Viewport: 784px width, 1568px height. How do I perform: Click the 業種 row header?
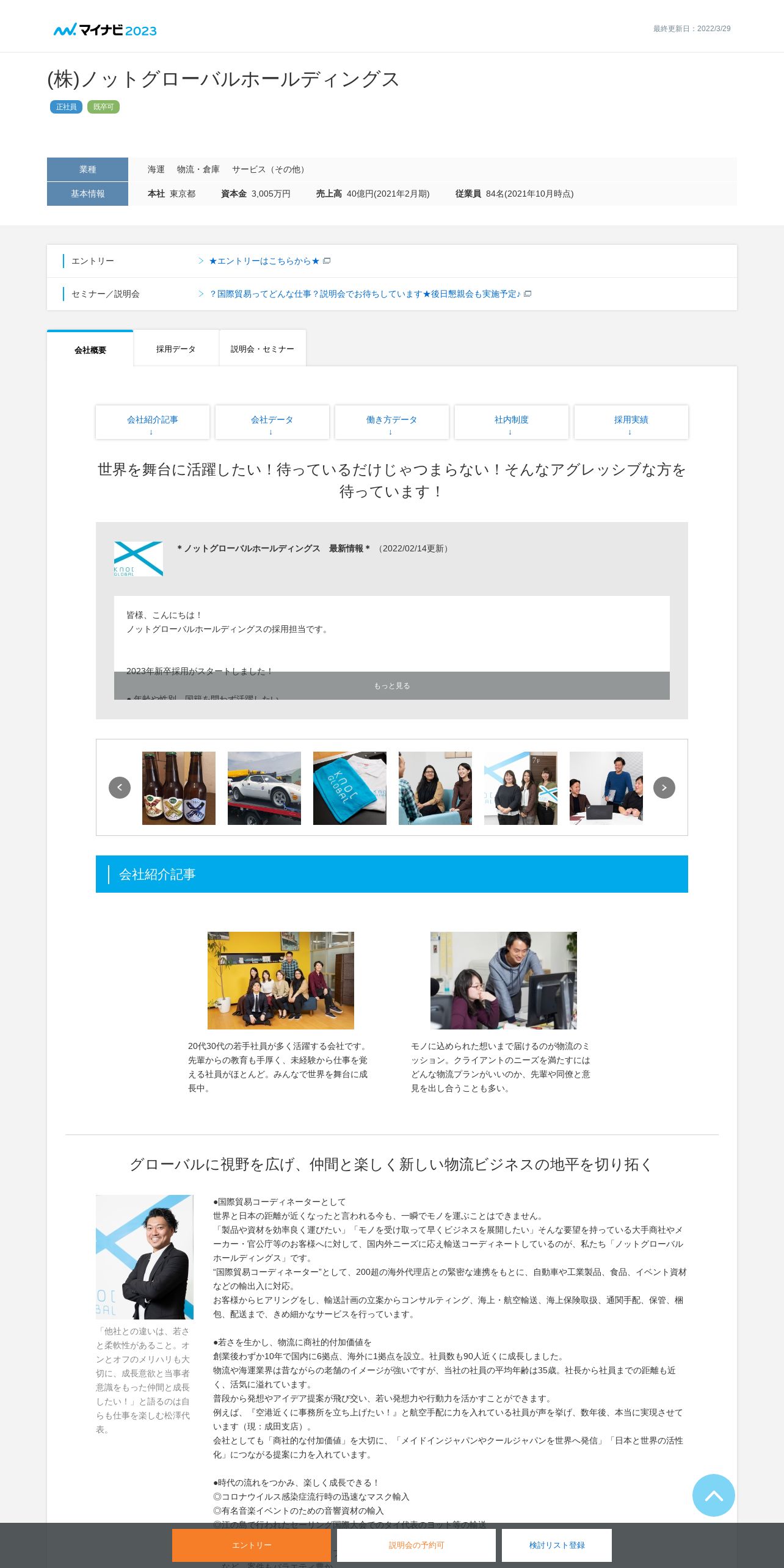pos(87,169)
